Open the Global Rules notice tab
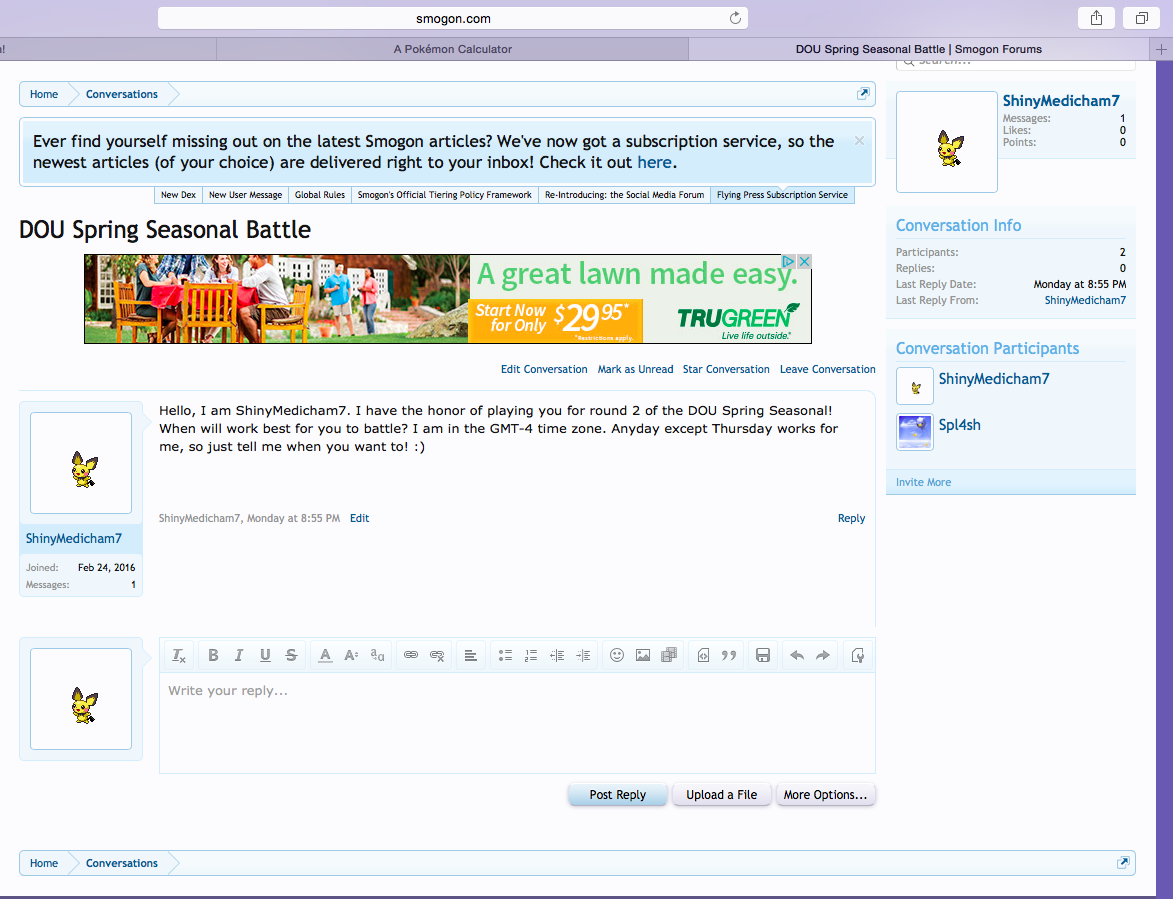The image size is (1173, 899). click(320, 195)
